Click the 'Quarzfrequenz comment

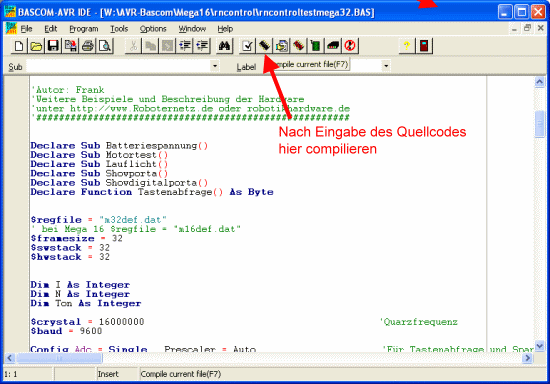(x=419, y=322)
